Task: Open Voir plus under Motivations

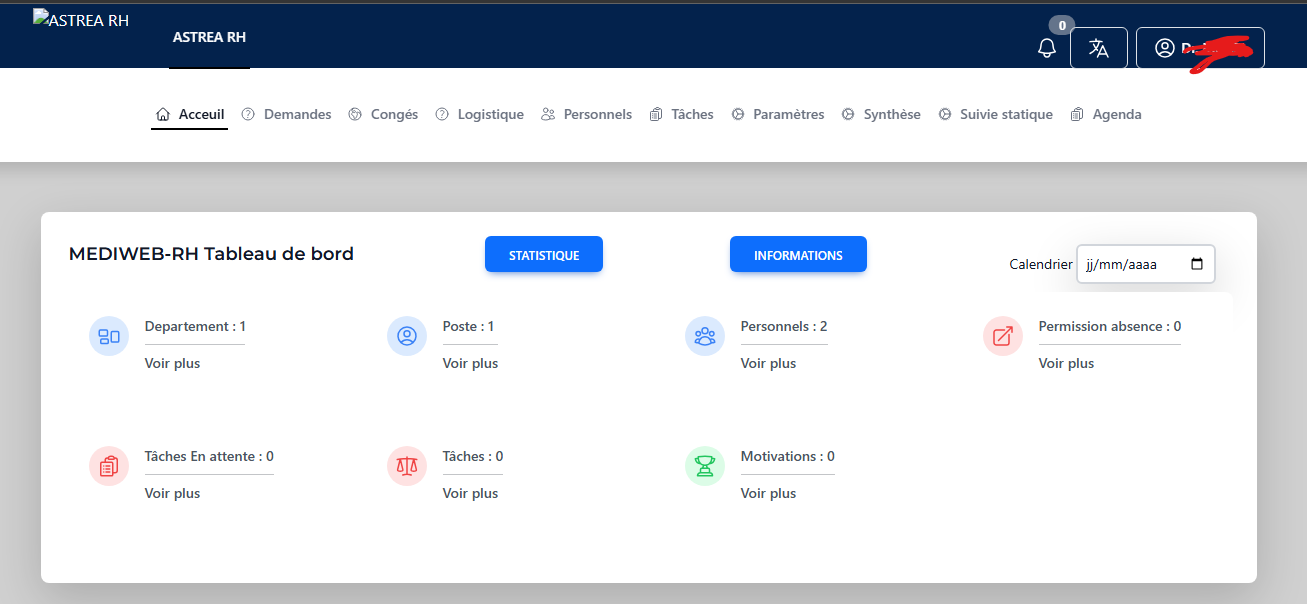Action: tap(768, 493)
